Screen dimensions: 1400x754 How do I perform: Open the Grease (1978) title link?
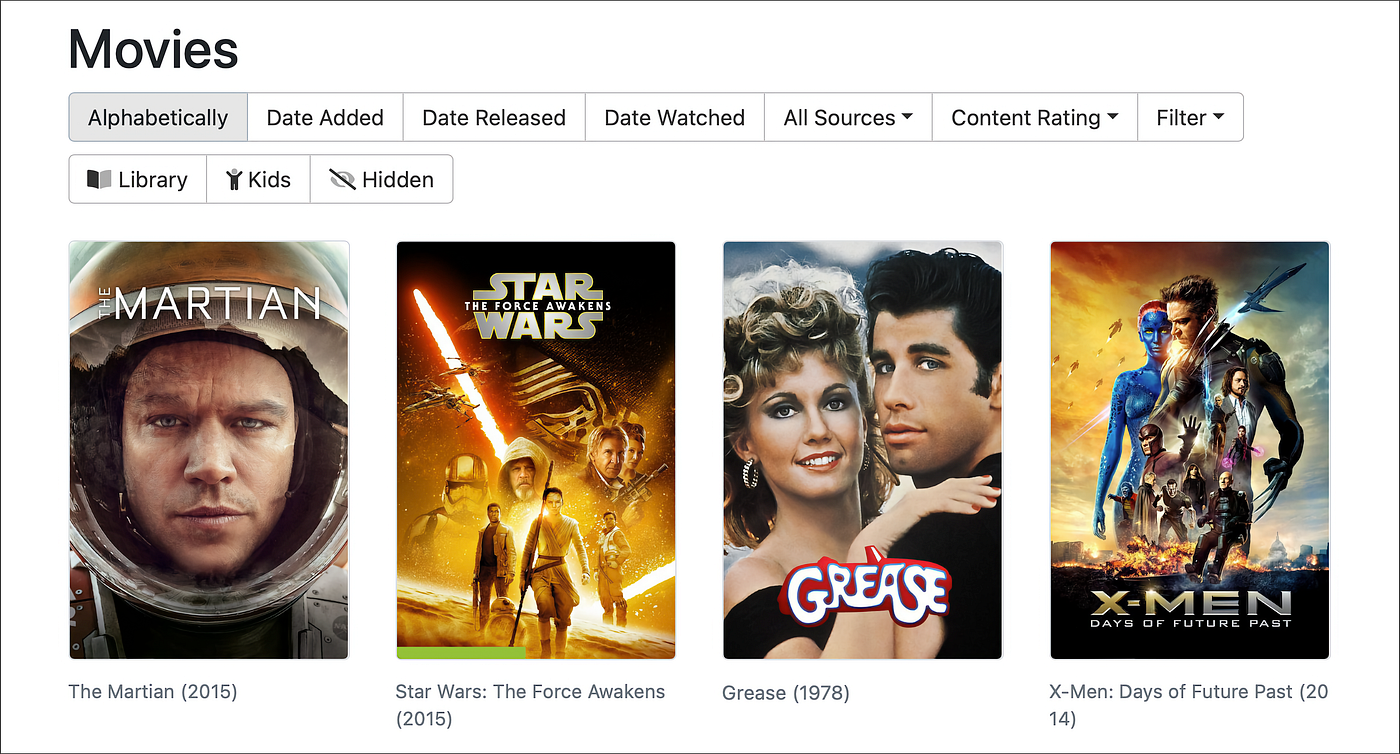point(786,692)
